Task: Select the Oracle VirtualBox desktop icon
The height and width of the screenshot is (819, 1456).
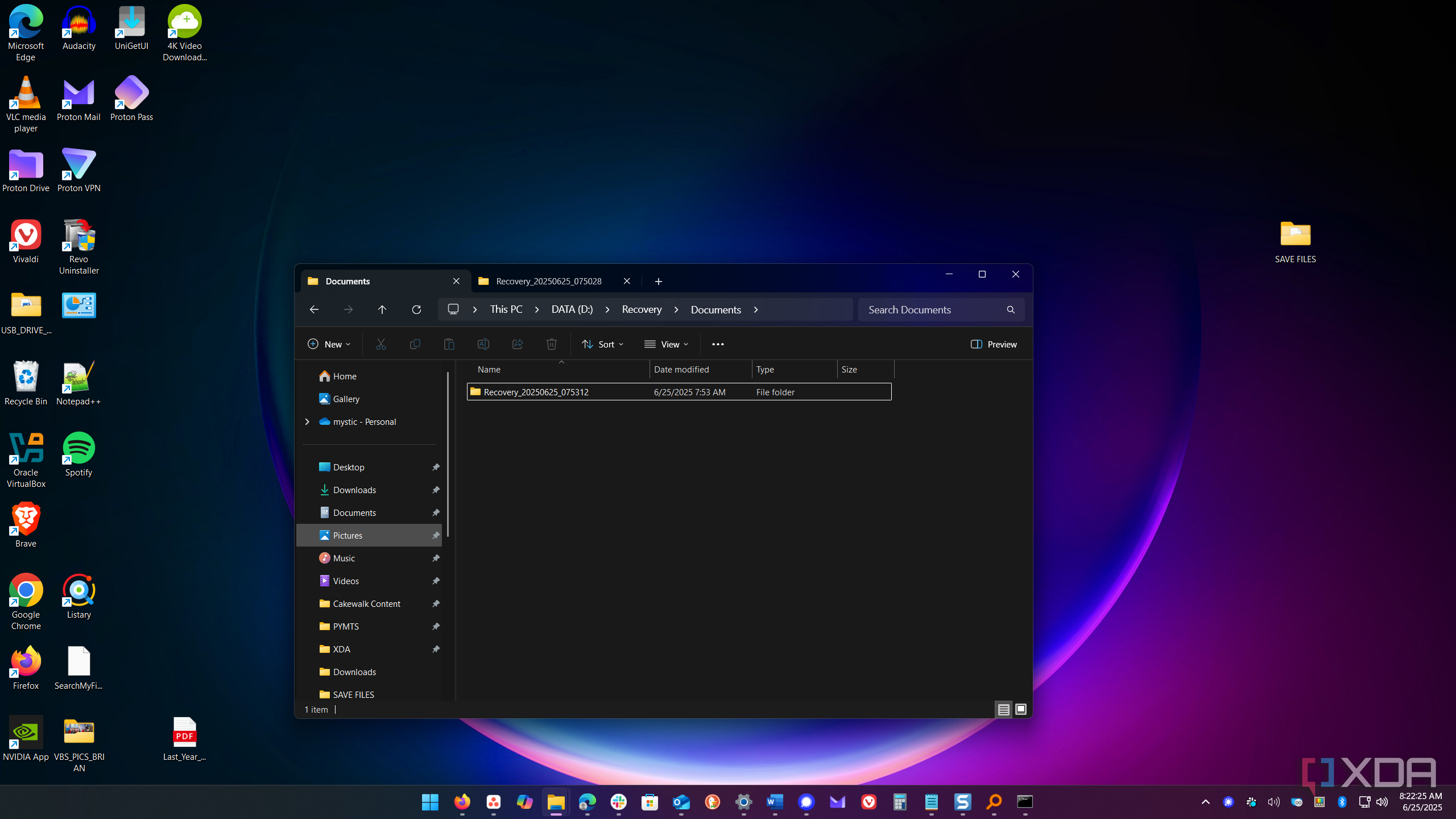Action: click(26, 460)
